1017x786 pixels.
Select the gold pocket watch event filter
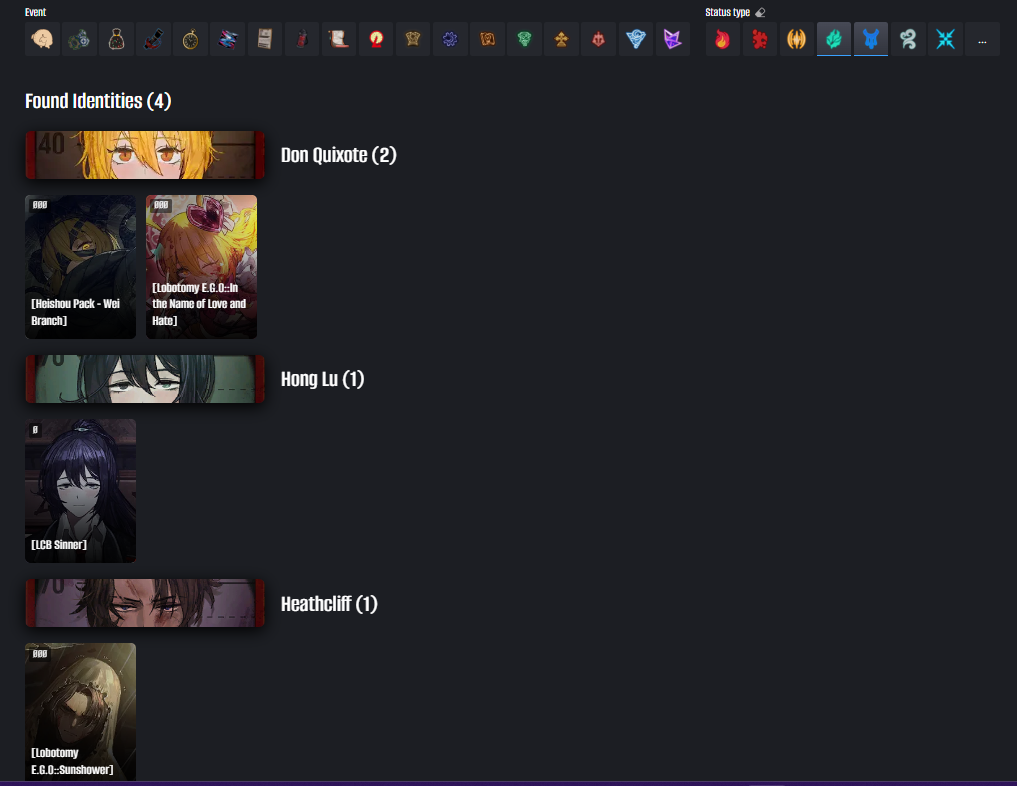click(191, 39)
